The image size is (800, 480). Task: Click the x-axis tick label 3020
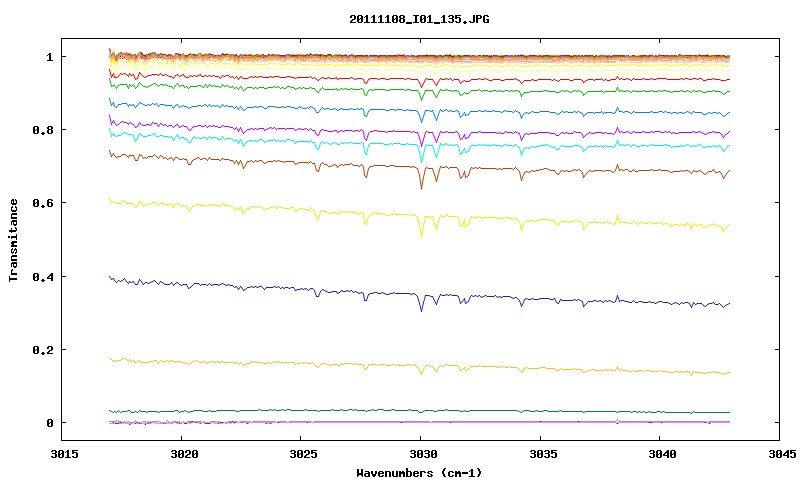184,454
